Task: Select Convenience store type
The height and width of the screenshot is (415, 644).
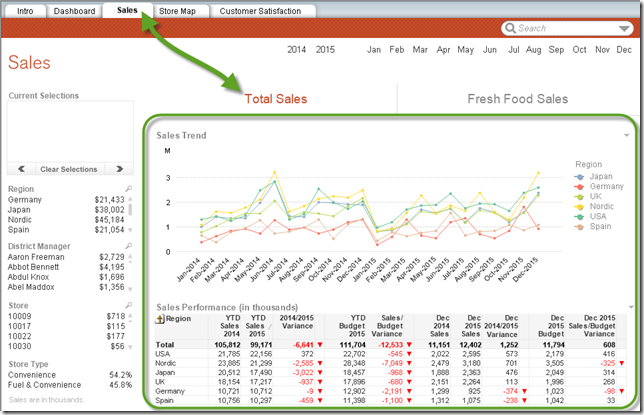Action: click(x=35, y=374)
